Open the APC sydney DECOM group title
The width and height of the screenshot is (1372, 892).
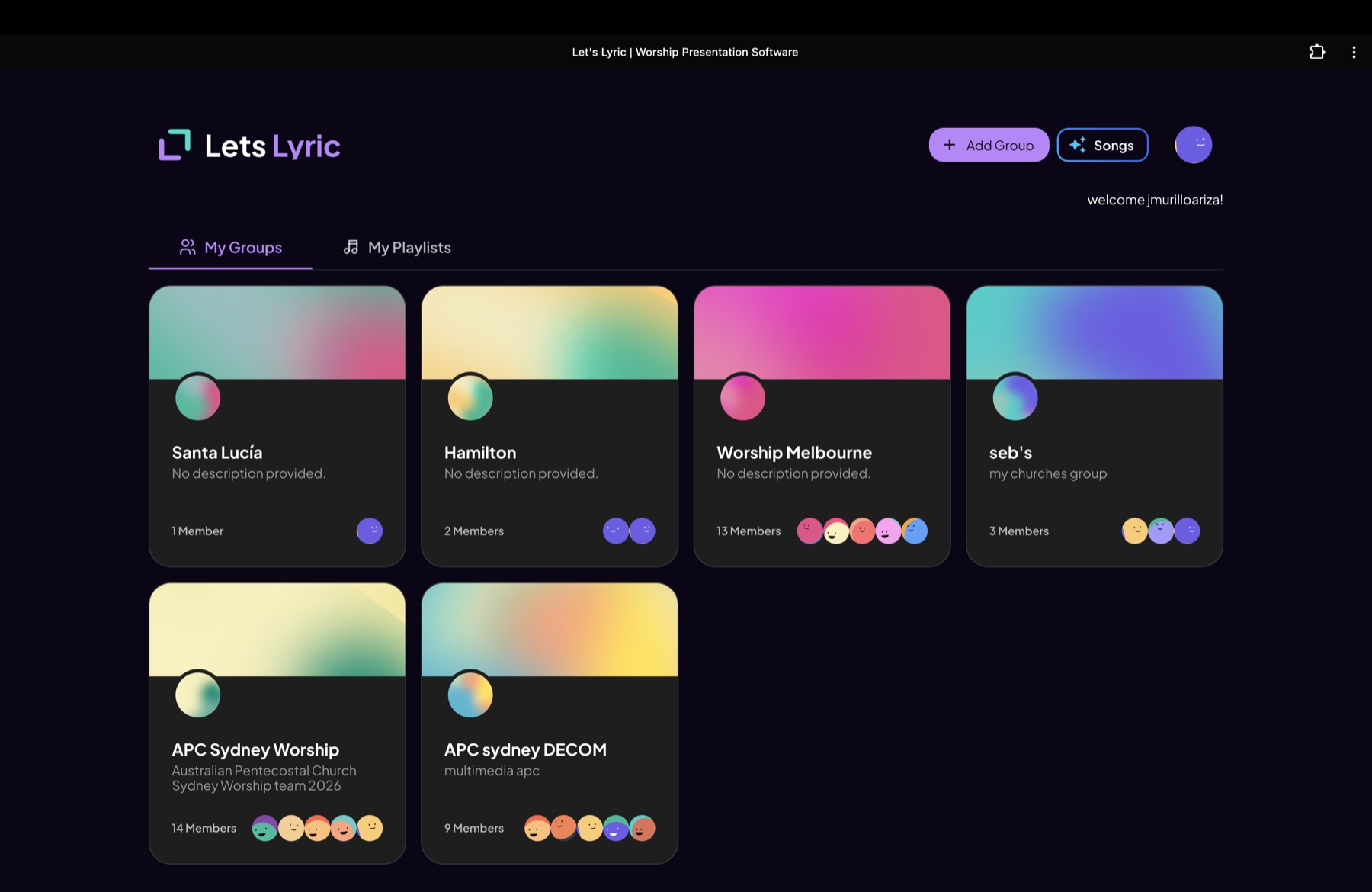[525, 750]
